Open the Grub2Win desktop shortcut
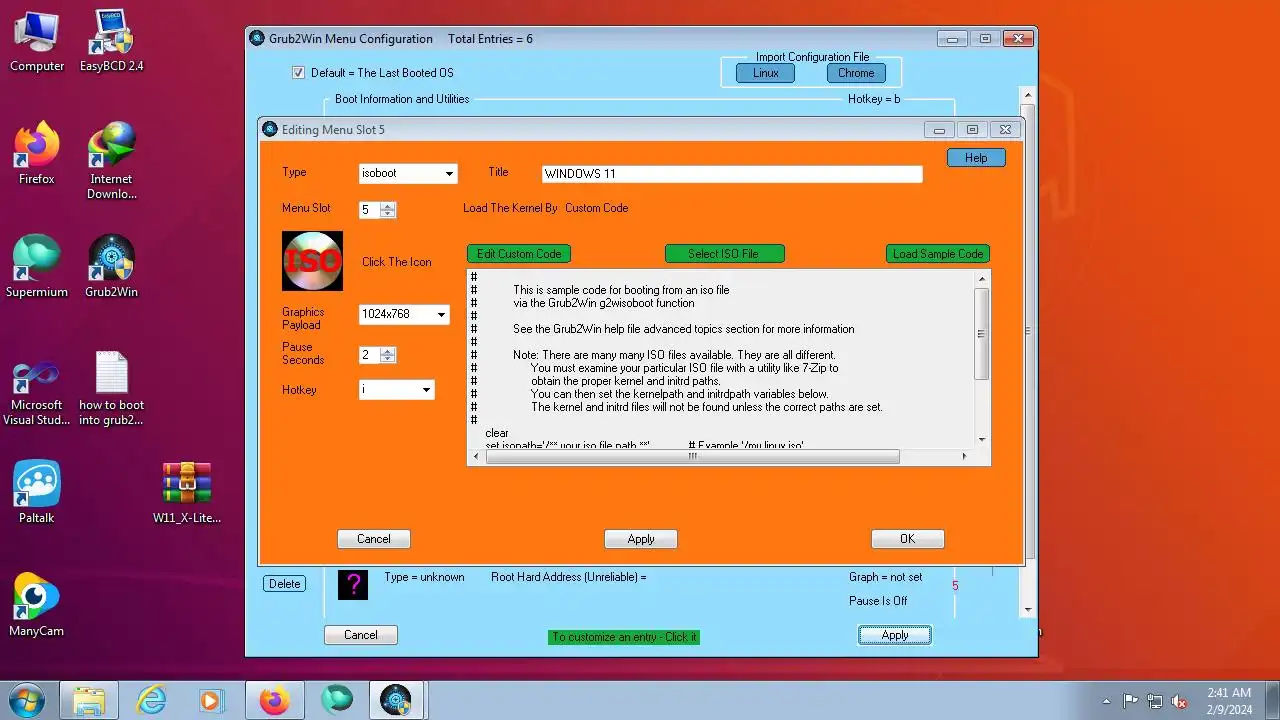 111,266
